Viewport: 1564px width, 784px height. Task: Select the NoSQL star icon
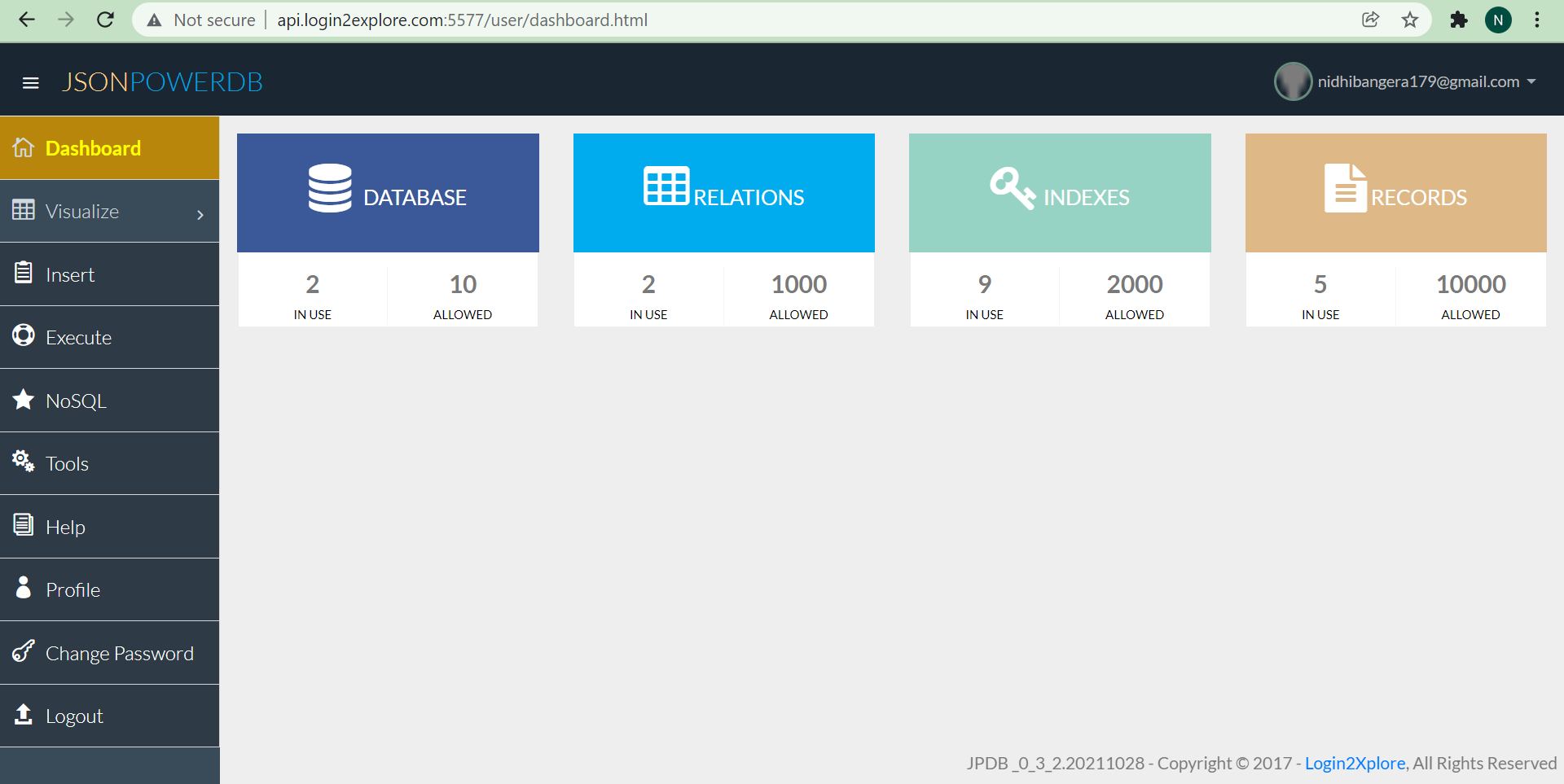point(24,400)
